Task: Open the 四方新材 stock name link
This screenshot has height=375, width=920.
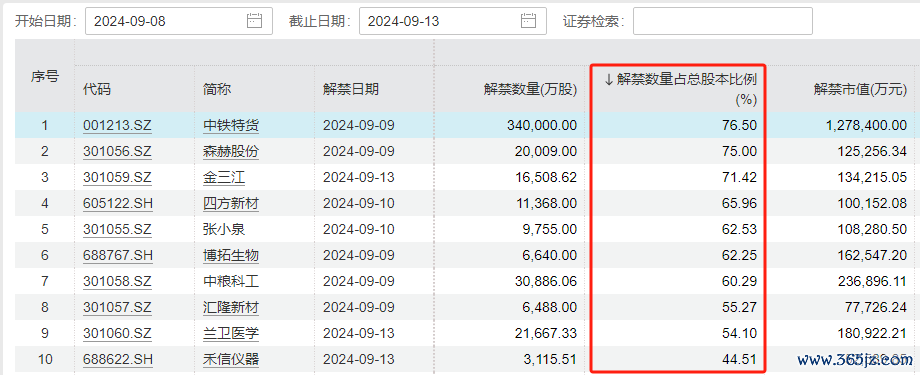Action: (x=231, y=203)
